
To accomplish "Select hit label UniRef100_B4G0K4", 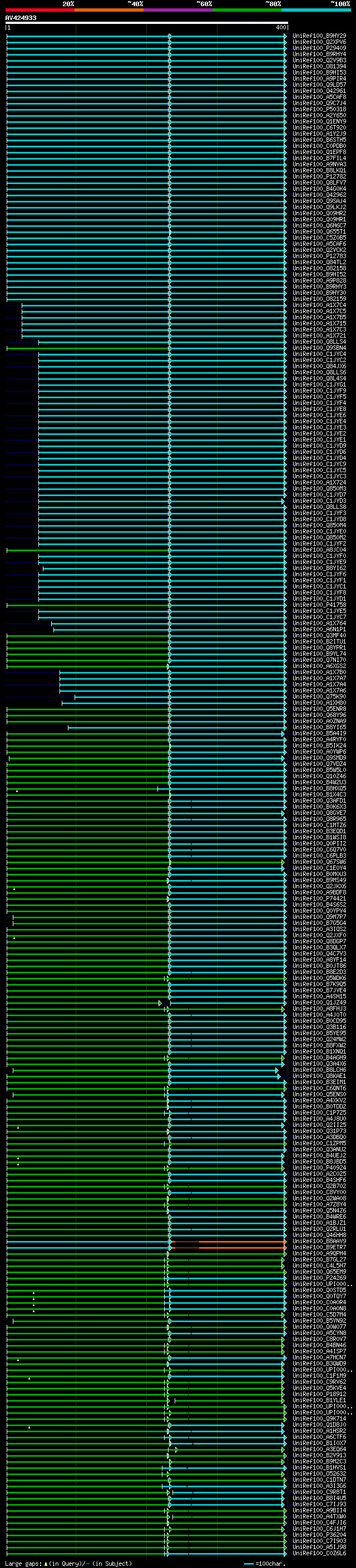I will pyautogui.click(x=319, y=189).
